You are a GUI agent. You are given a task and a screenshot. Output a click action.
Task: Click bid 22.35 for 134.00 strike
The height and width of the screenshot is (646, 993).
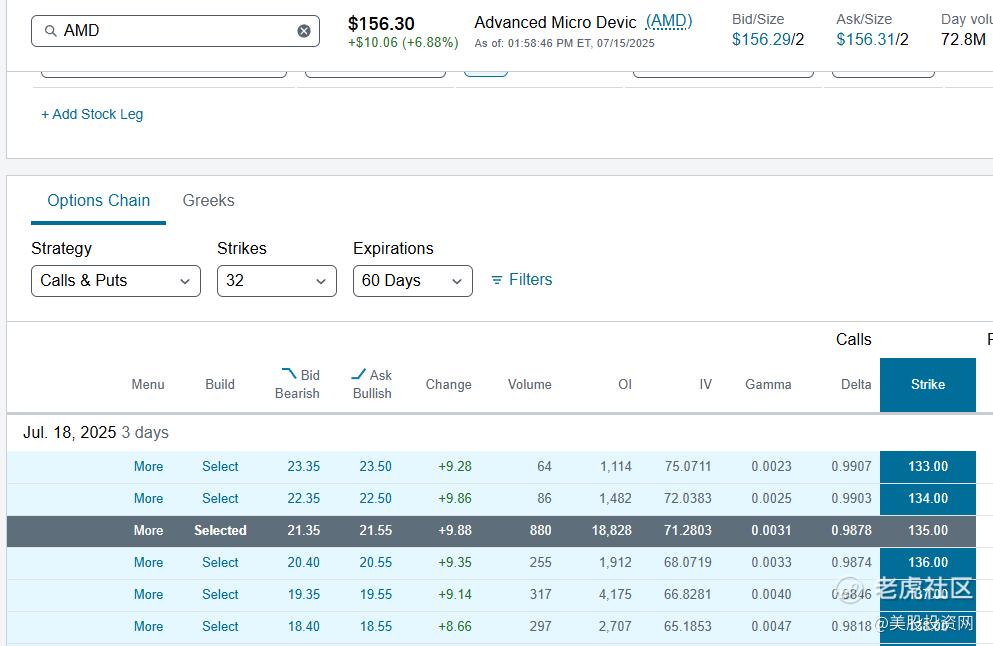[304, 498]
